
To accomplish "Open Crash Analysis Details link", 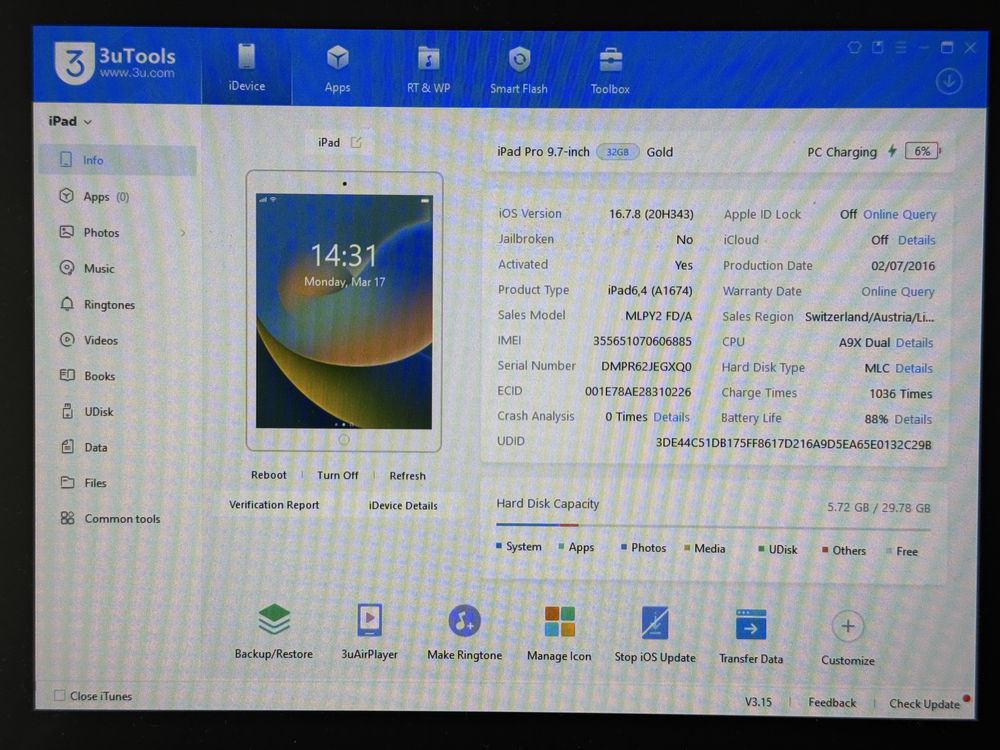I will [672, 416].
